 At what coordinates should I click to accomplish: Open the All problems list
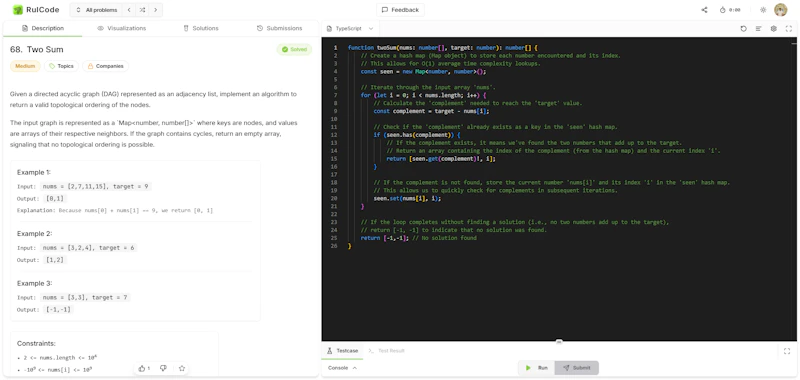(96, 10)
